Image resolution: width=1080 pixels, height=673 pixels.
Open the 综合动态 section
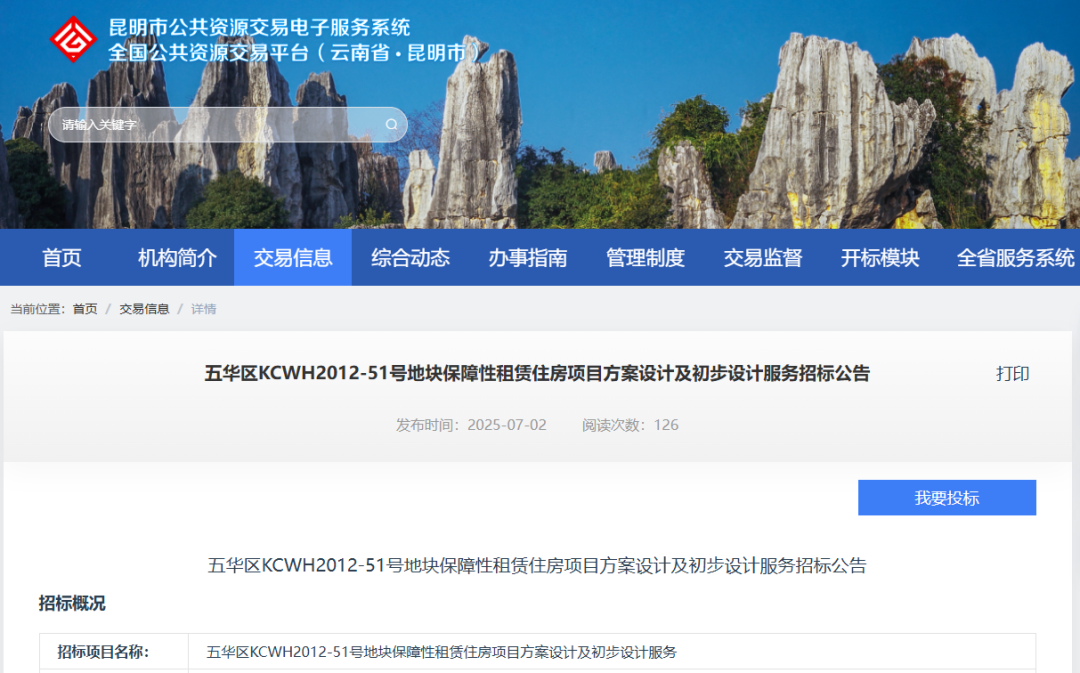[410, 257]
